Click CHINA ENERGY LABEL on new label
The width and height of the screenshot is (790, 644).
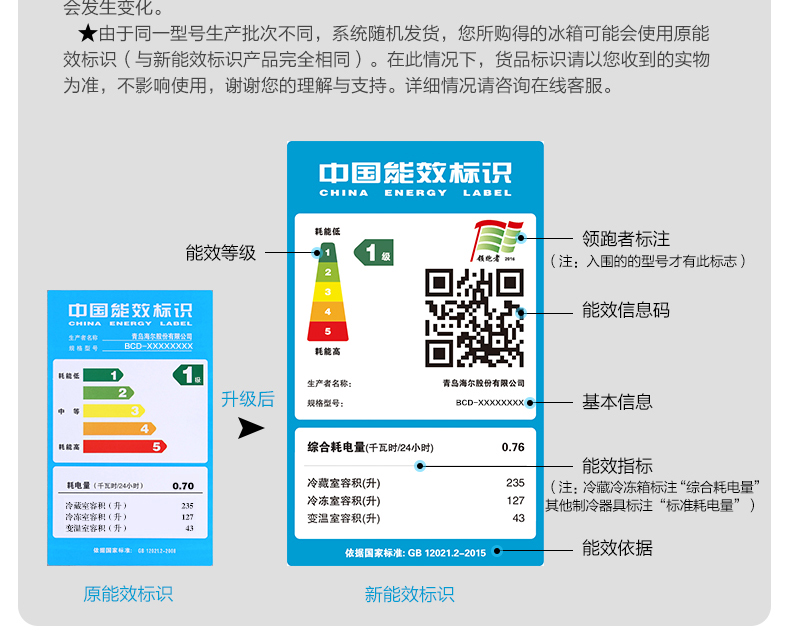pos(415,193)
